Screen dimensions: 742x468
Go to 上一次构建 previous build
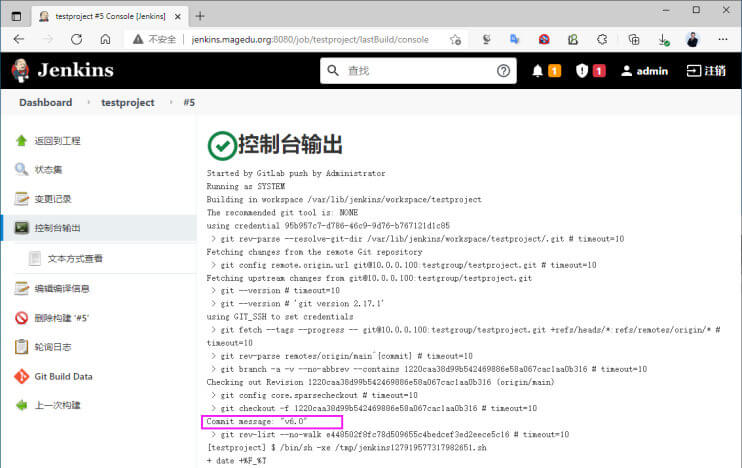pyautogui.click(x=57, y=405)
